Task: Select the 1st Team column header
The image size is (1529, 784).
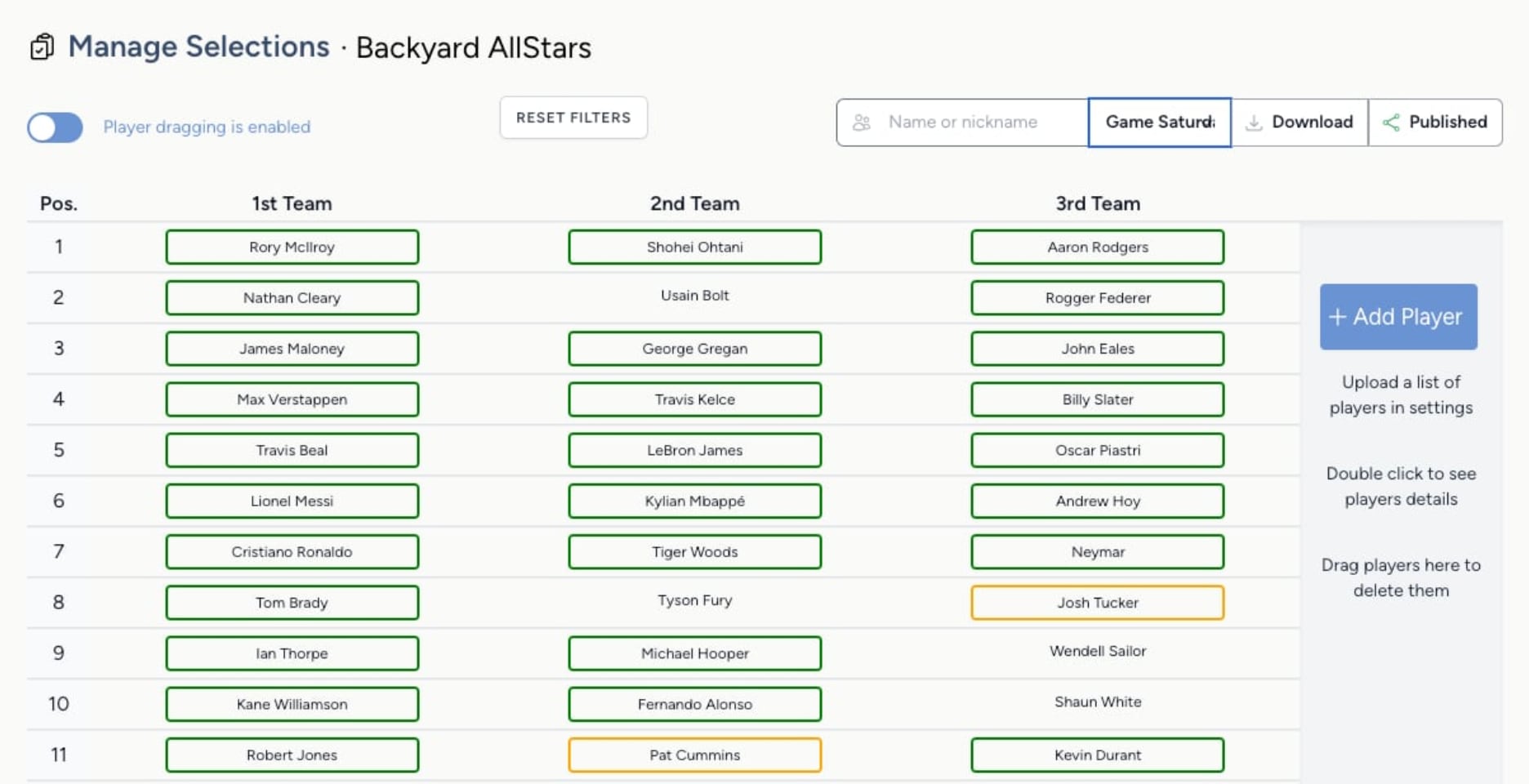Action: (292, 203)
